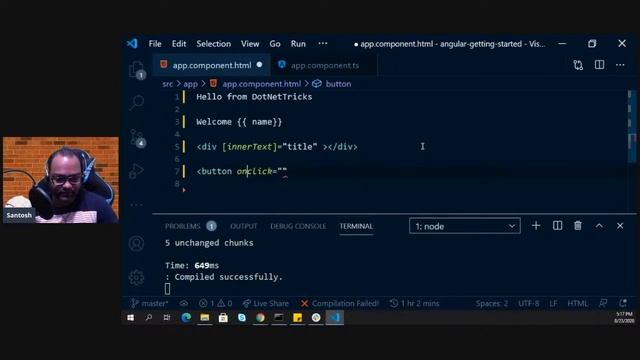Open the View menu
Image resolution: width=640 pixels, height=360 pixels.
[250, 44]
